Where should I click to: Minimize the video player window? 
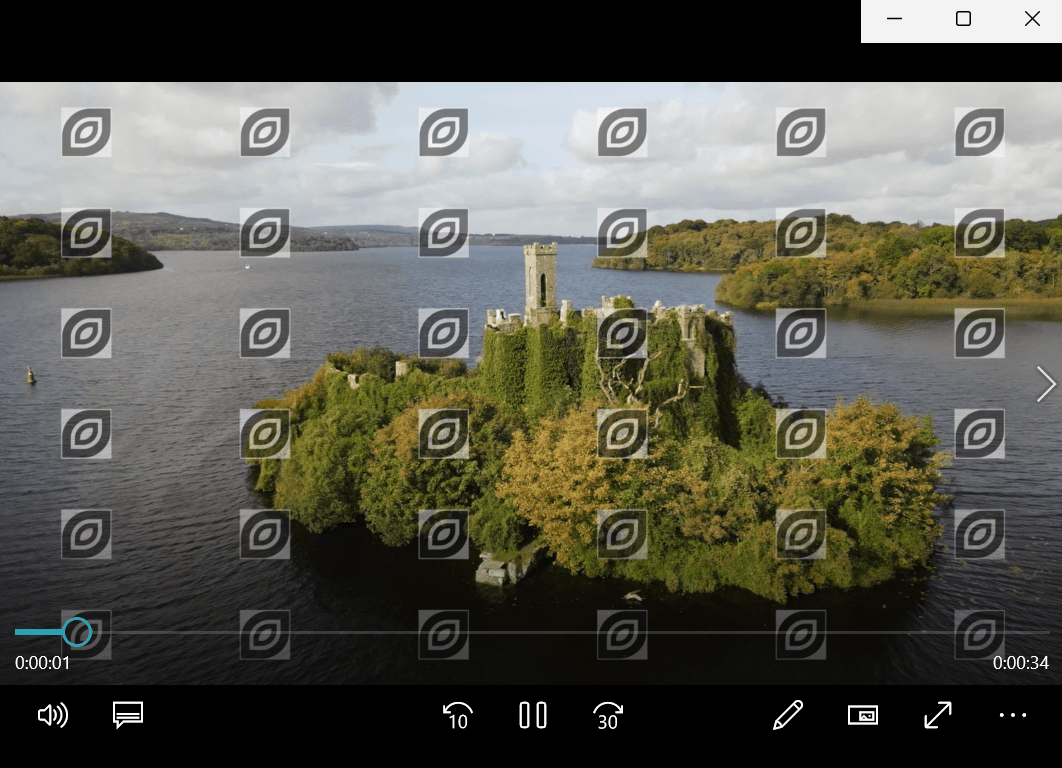(895, 19)
